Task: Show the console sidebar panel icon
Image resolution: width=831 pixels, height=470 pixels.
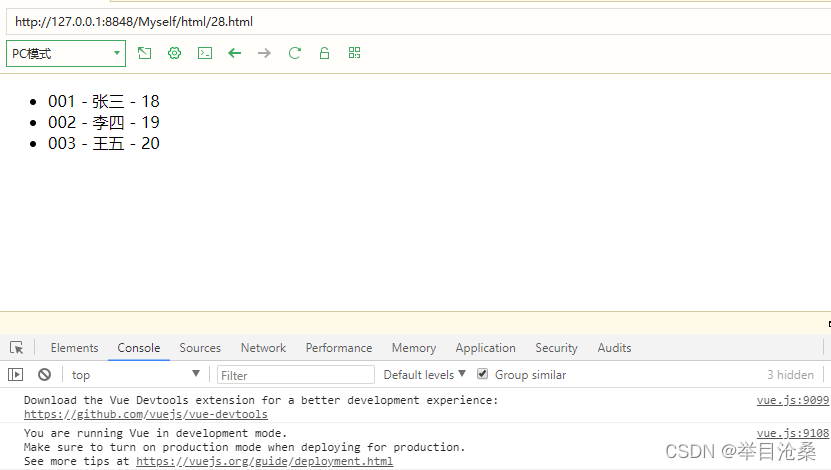Action: (x=15, y=375)
